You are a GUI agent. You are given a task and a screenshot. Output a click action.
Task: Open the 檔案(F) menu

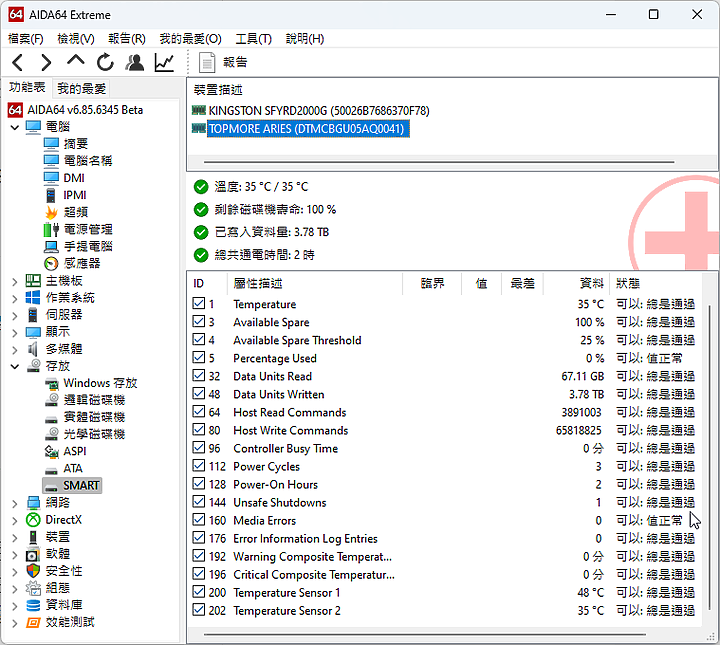tap(26, 39)
